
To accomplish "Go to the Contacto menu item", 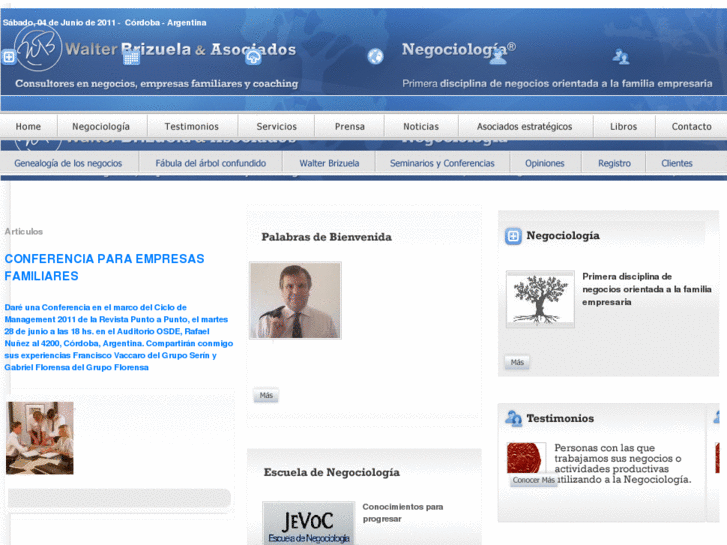I will [x=691, y=126].
